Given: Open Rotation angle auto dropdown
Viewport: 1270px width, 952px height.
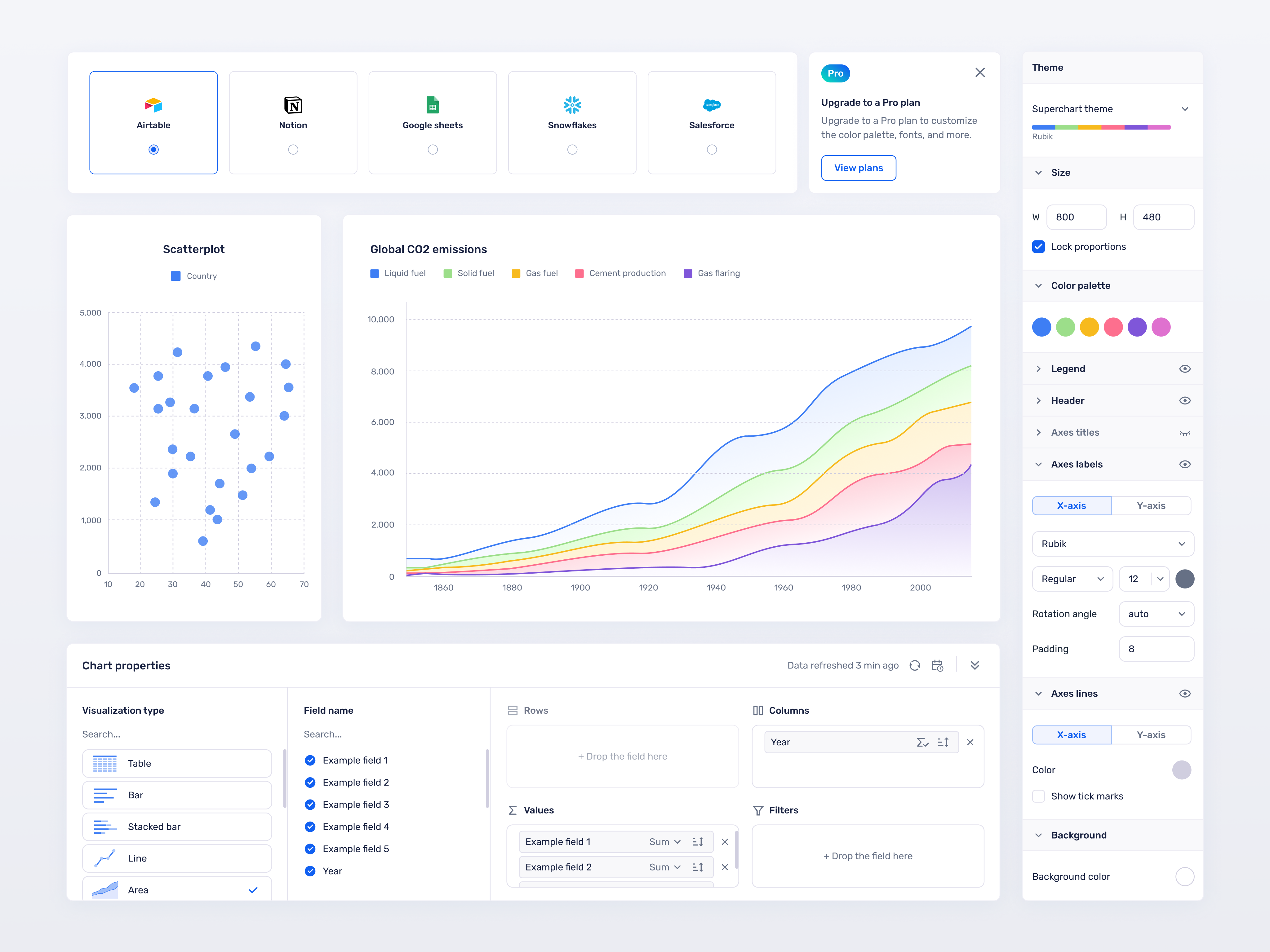Looking at the screenshot, I should click(x=1156, y=613).
